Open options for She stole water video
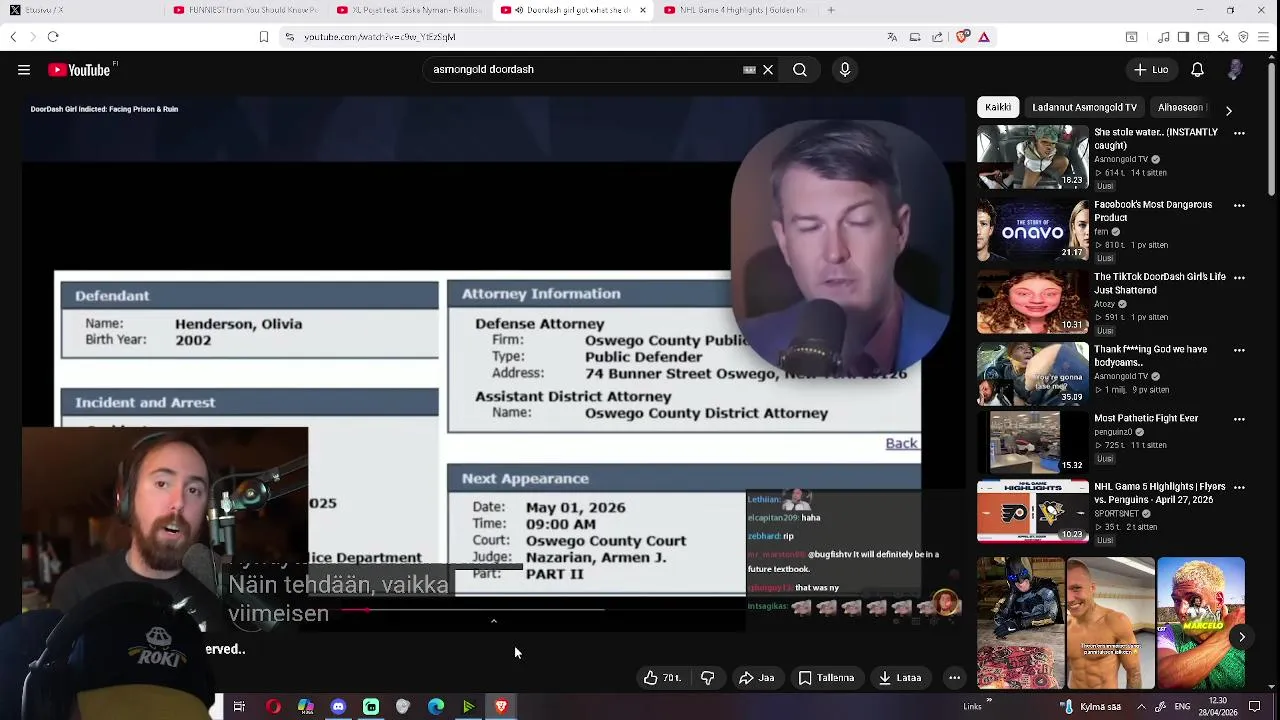 (1239, 133)
